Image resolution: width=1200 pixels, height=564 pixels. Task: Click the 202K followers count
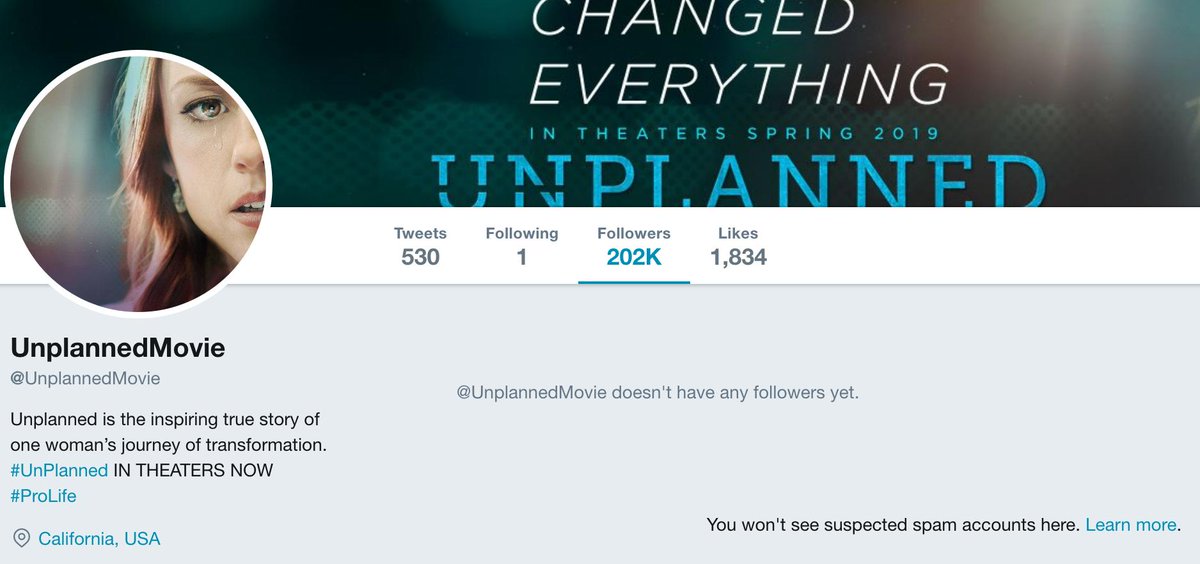634,258
